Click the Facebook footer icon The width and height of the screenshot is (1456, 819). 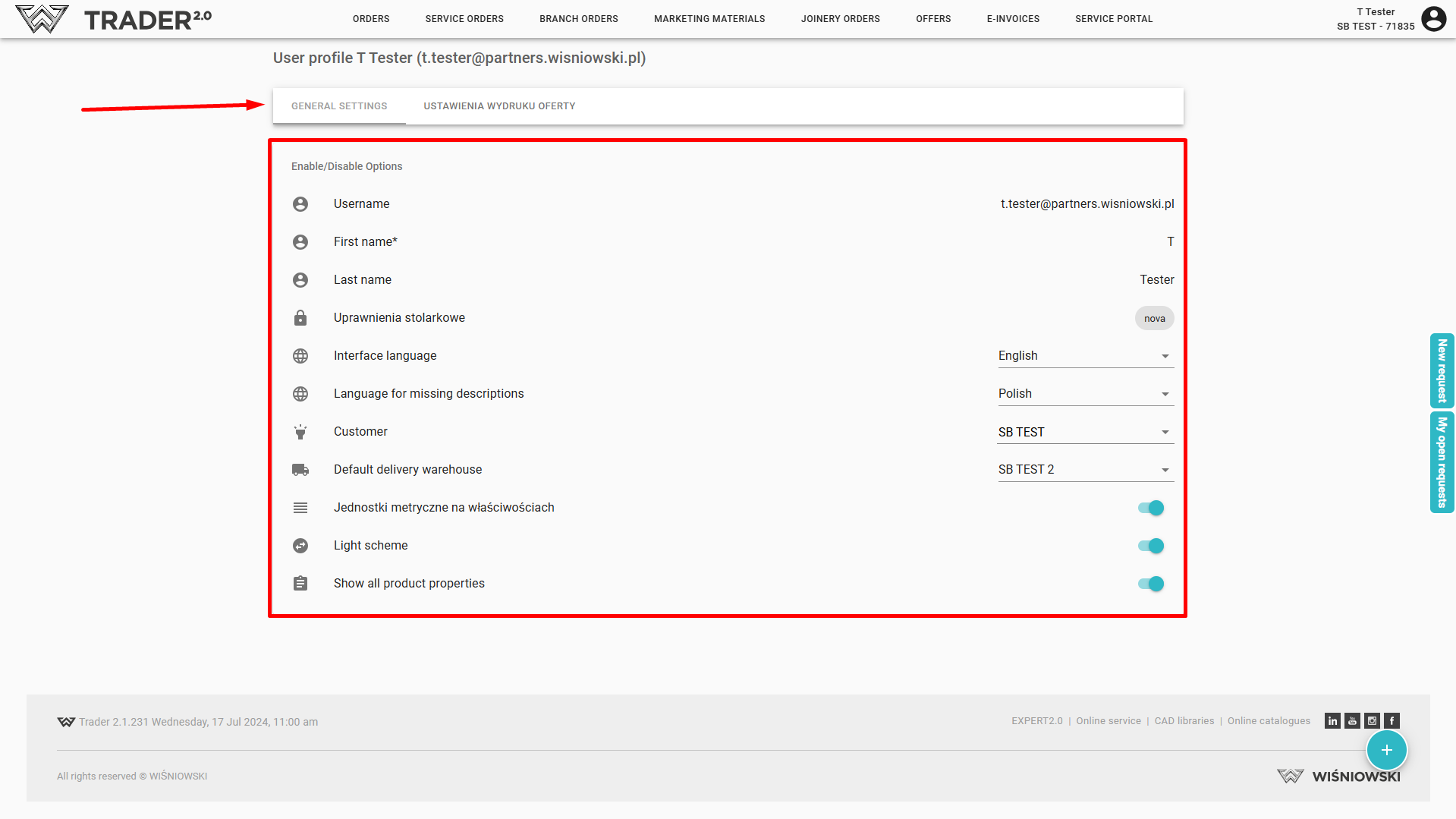click(1392, 721)
